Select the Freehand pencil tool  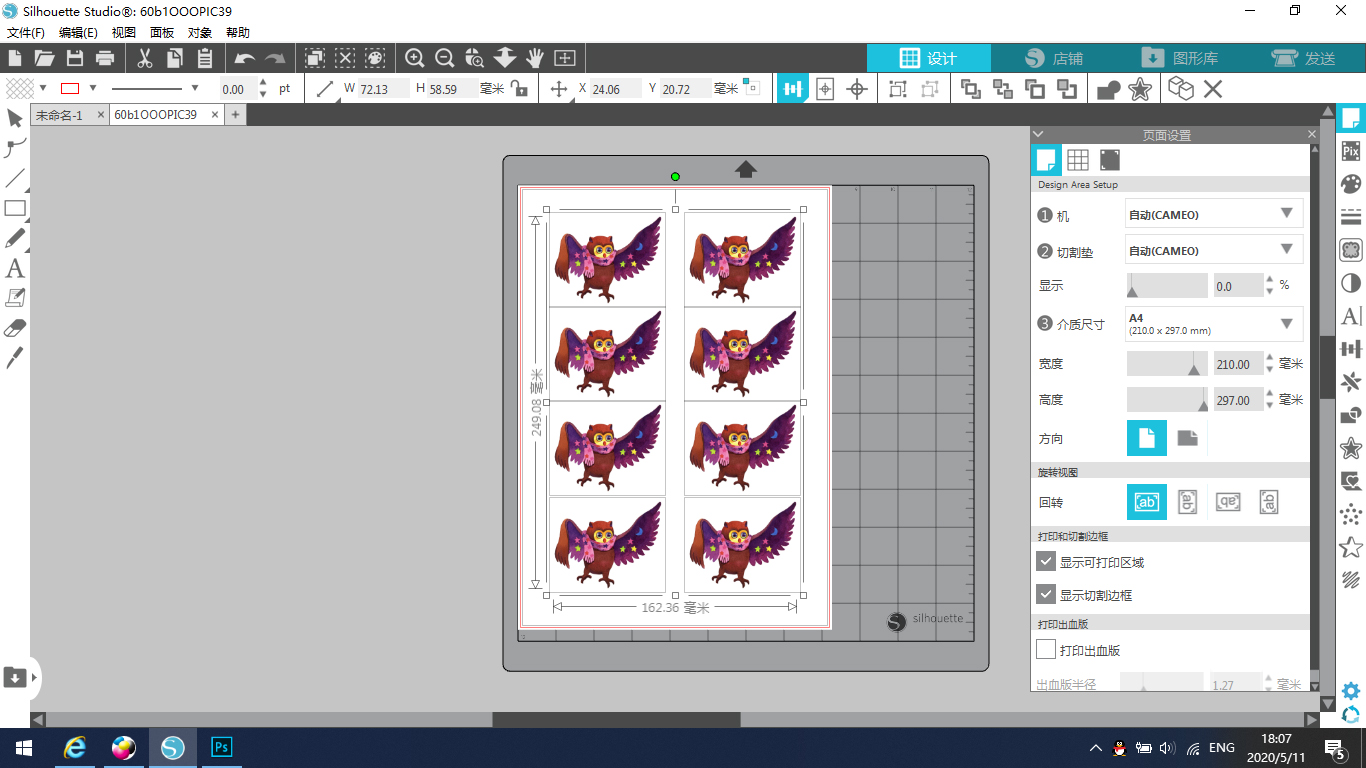15,239
